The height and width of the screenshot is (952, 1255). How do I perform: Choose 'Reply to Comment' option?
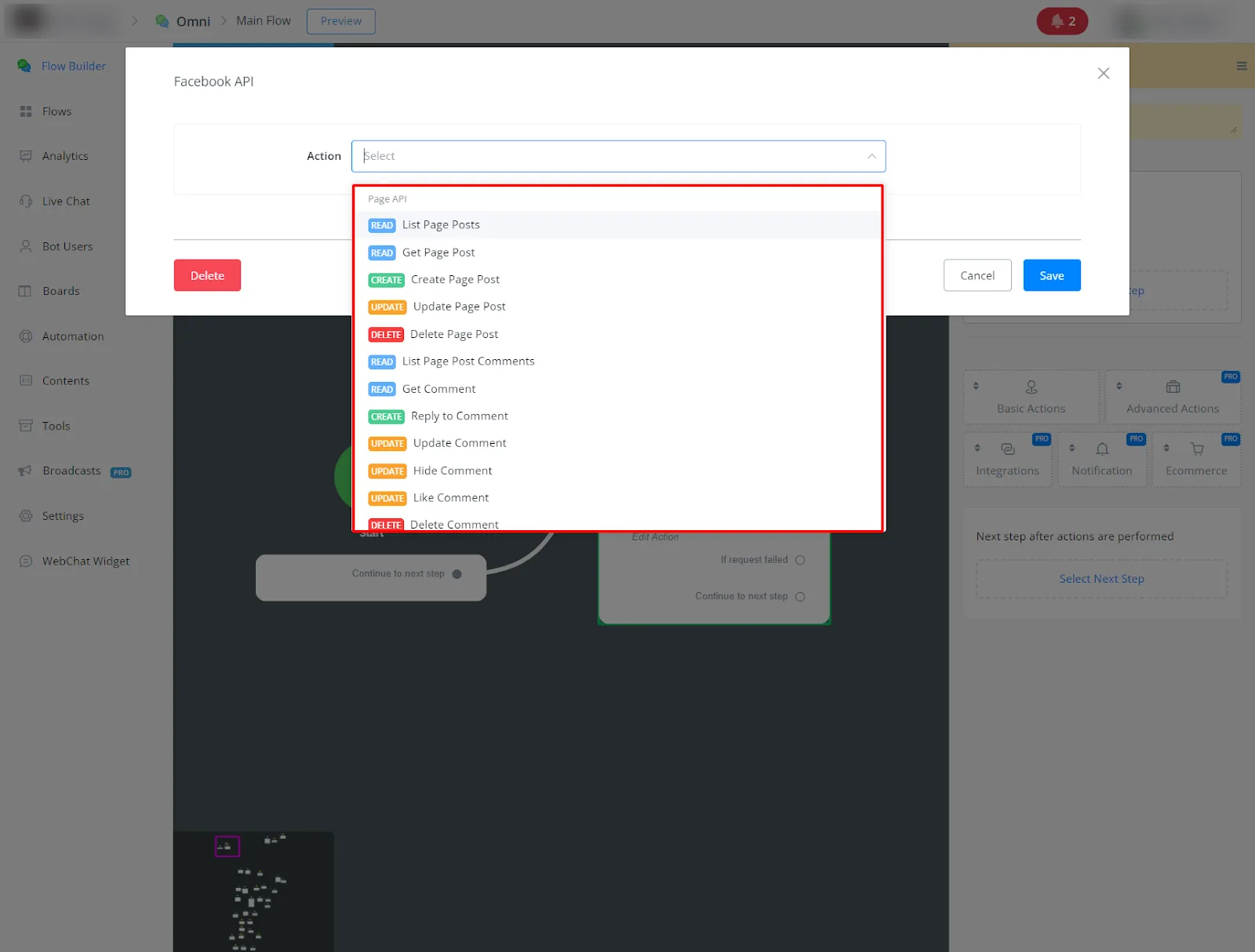[619, 416]
